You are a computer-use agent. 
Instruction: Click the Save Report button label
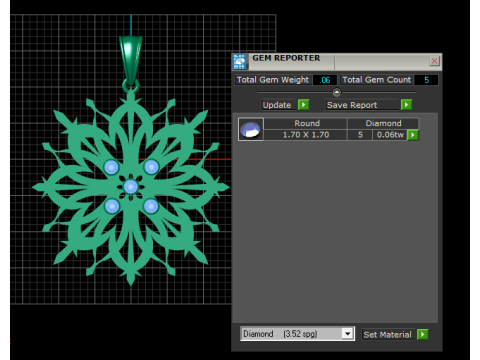(x=352, y=105)
